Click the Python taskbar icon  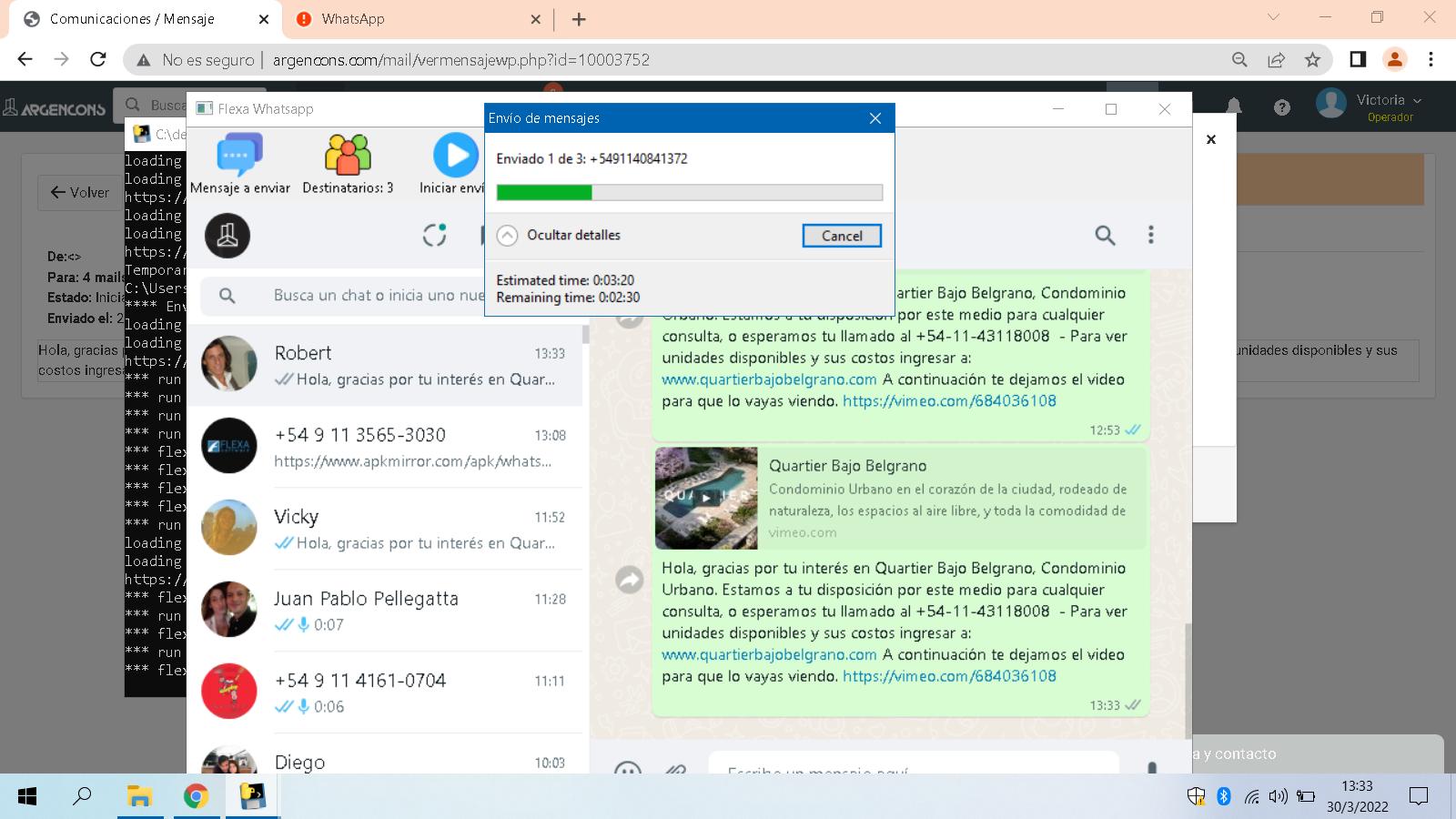252,797
